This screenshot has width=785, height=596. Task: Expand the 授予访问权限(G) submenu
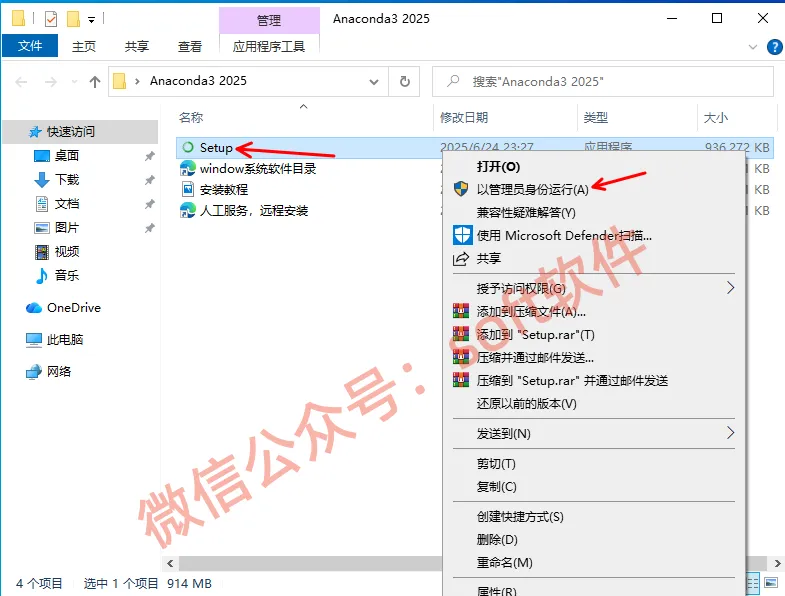point(730,287)
